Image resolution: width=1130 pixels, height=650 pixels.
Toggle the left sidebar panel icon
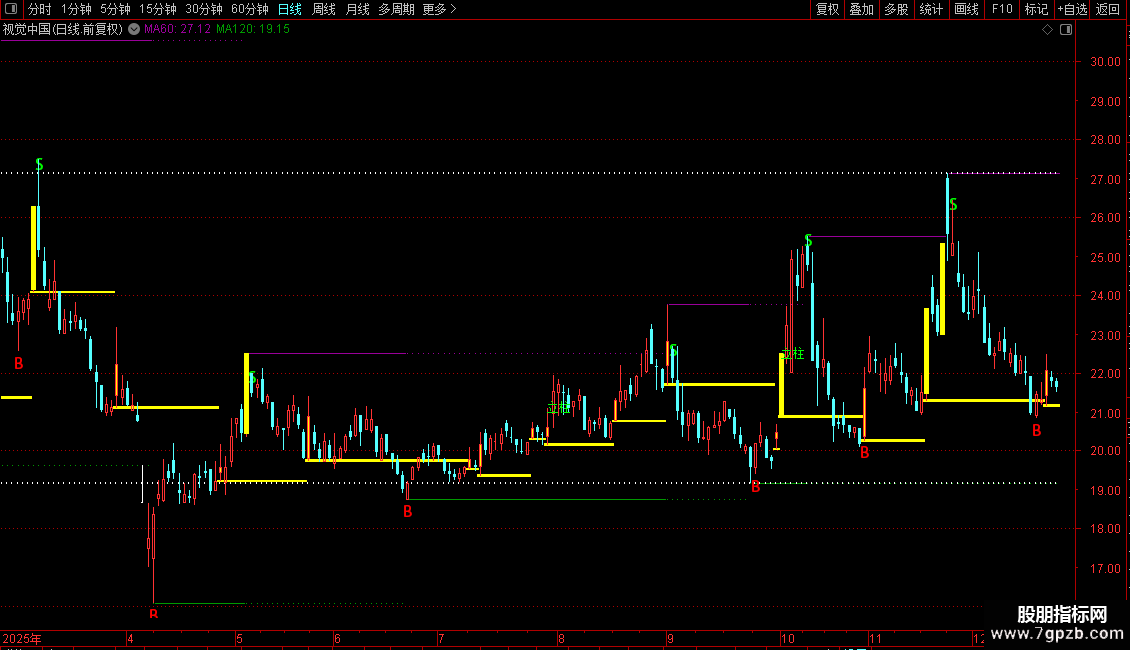[x=11, y=9]
